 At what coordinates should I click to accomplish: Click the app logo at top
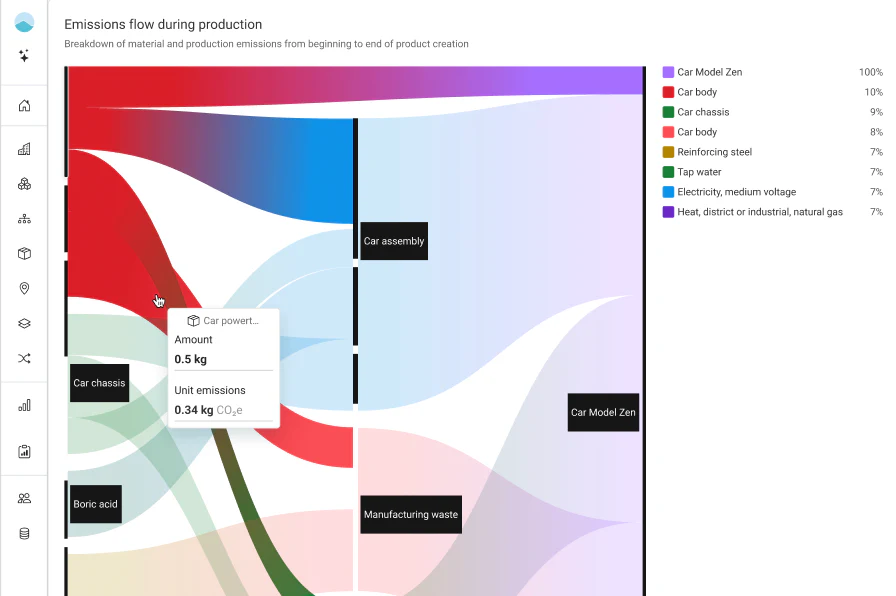[24, 22]
